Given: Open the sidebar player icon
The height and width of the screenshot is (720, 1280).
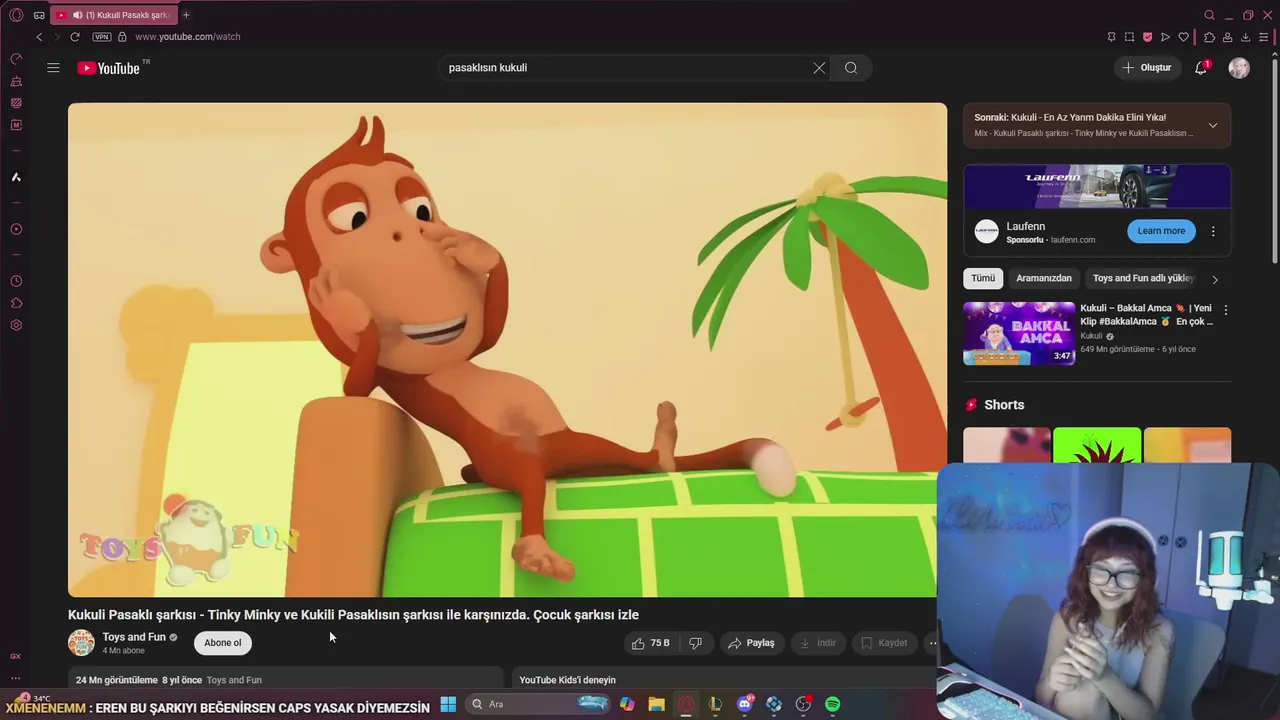Looking at the screenshot, I should tap(16, 229).
